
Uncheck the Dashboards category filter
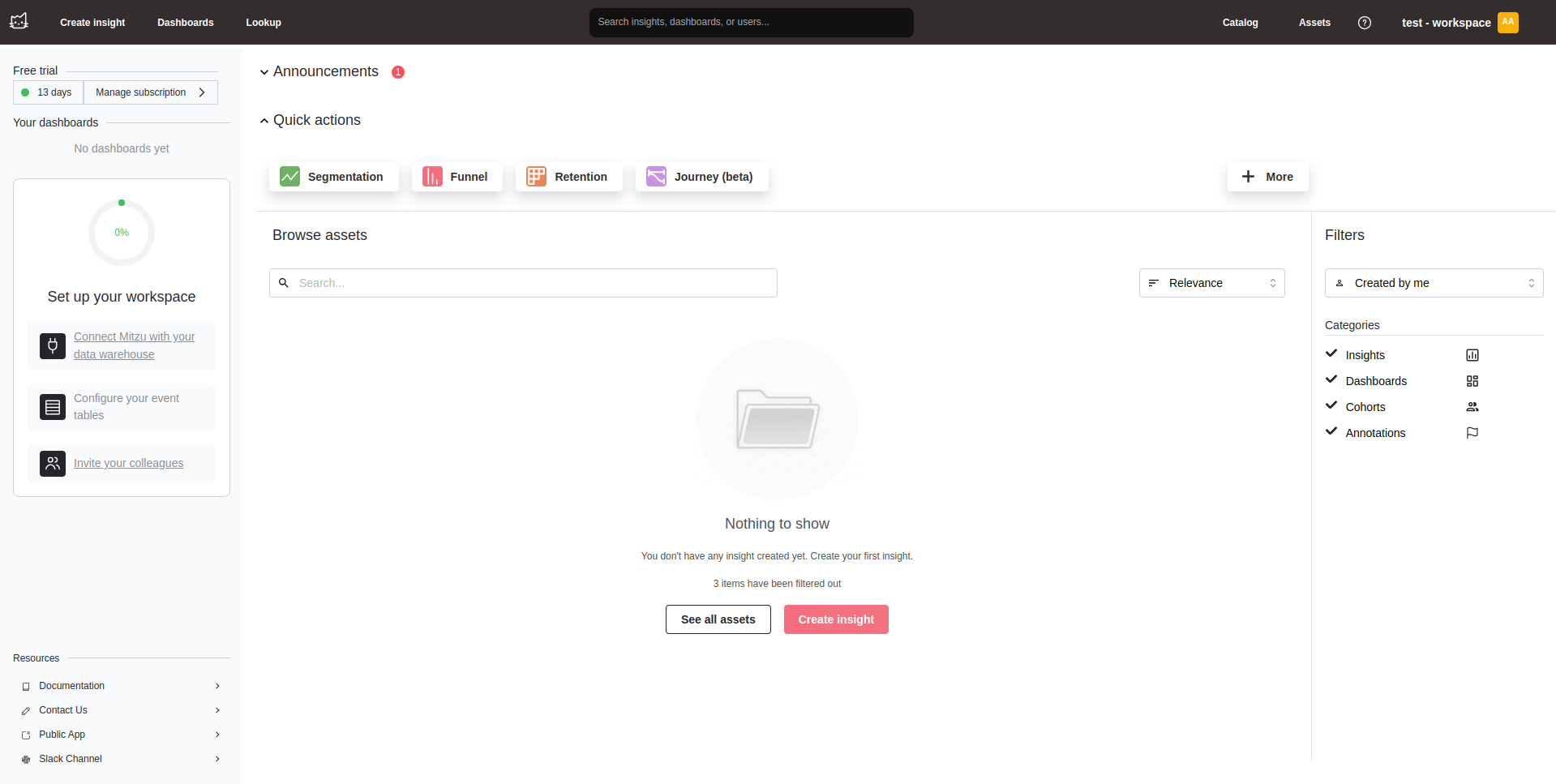pos(1331,380)
